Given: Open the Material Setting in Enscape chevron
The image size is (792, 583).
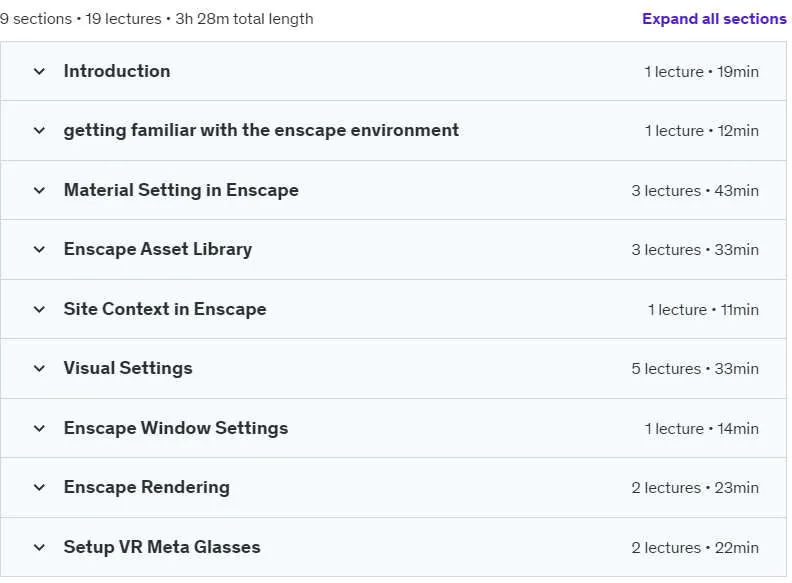Looking at the screenshot, I should point(39,190).
